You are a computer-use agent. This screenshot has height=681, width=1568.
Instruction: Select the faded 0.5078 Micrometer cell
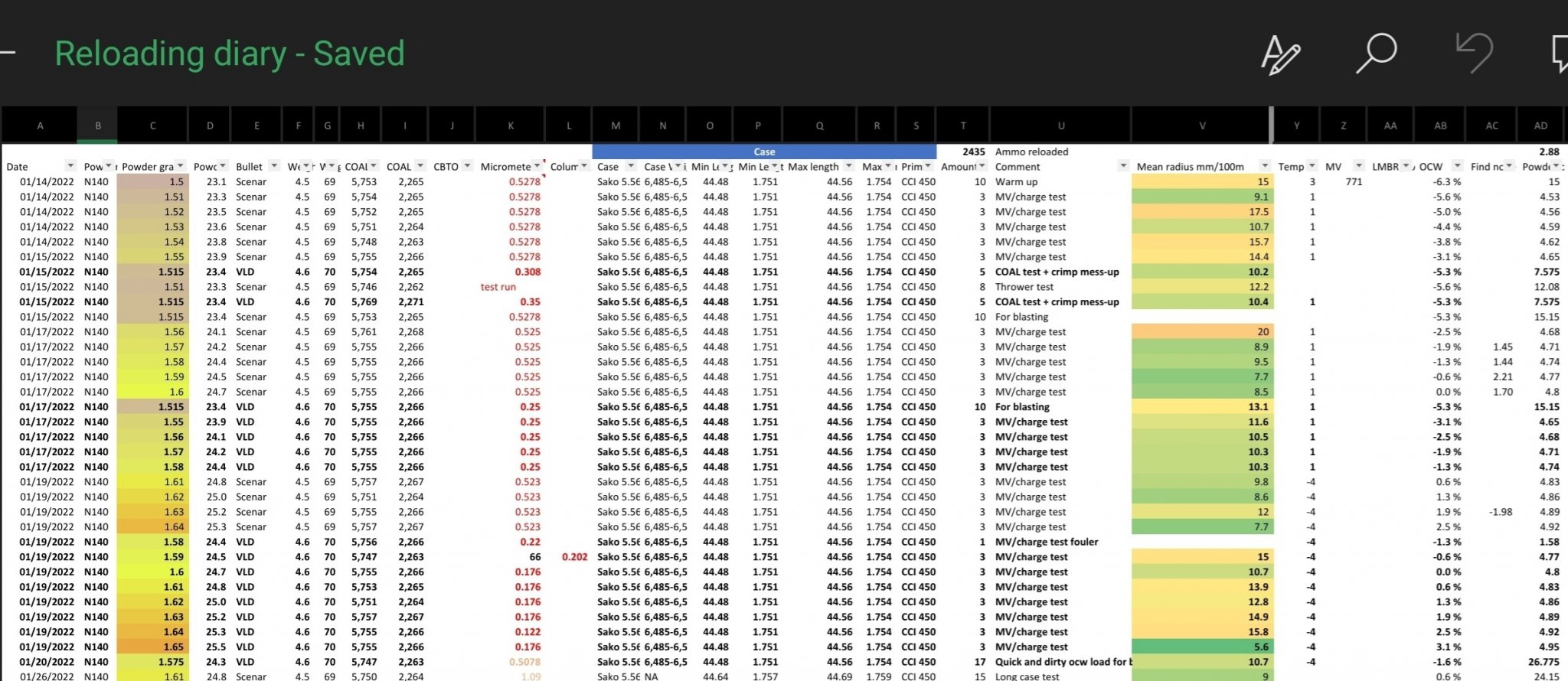511,662
